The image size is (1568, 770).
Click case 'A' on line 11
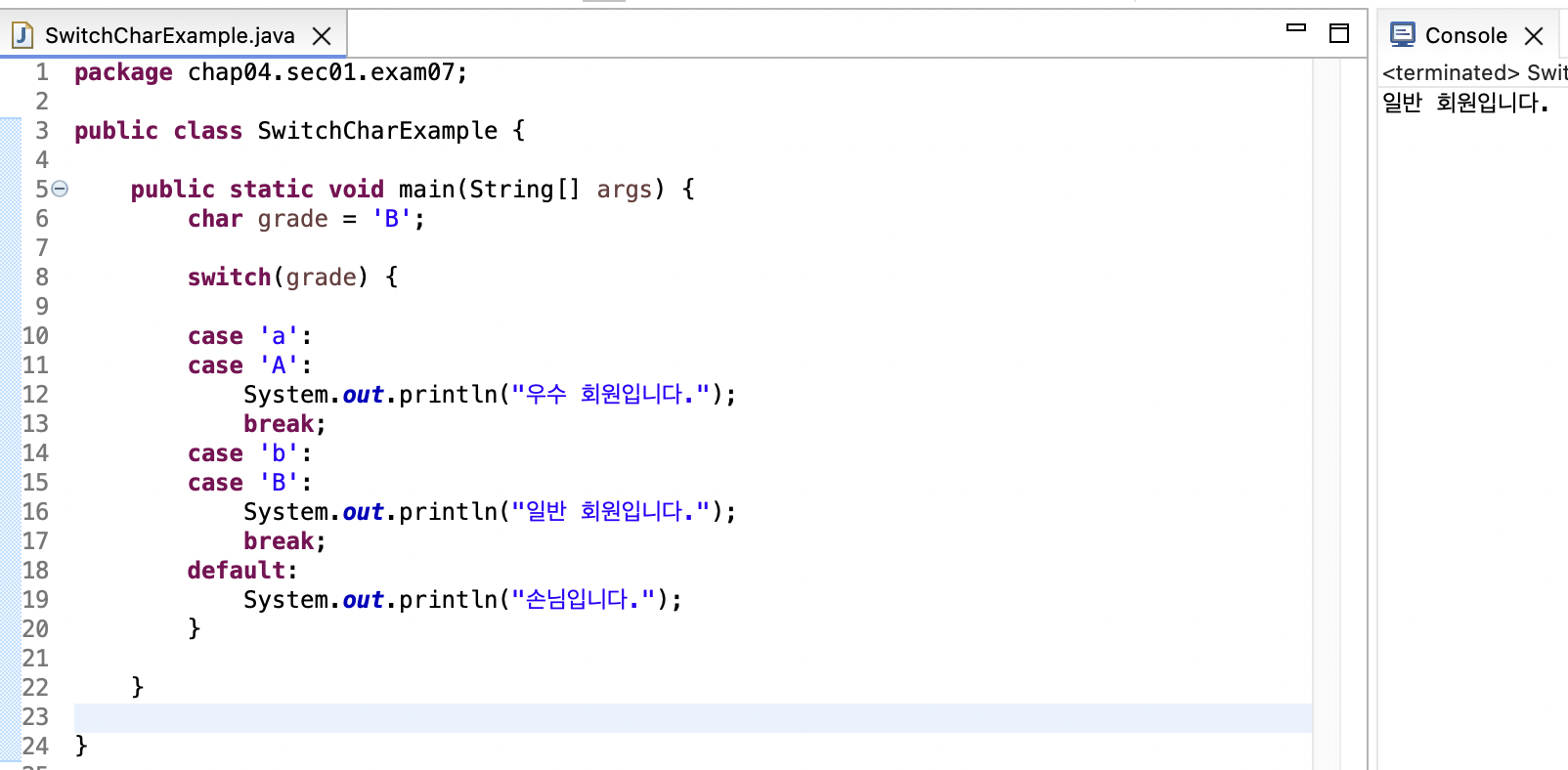249,365
